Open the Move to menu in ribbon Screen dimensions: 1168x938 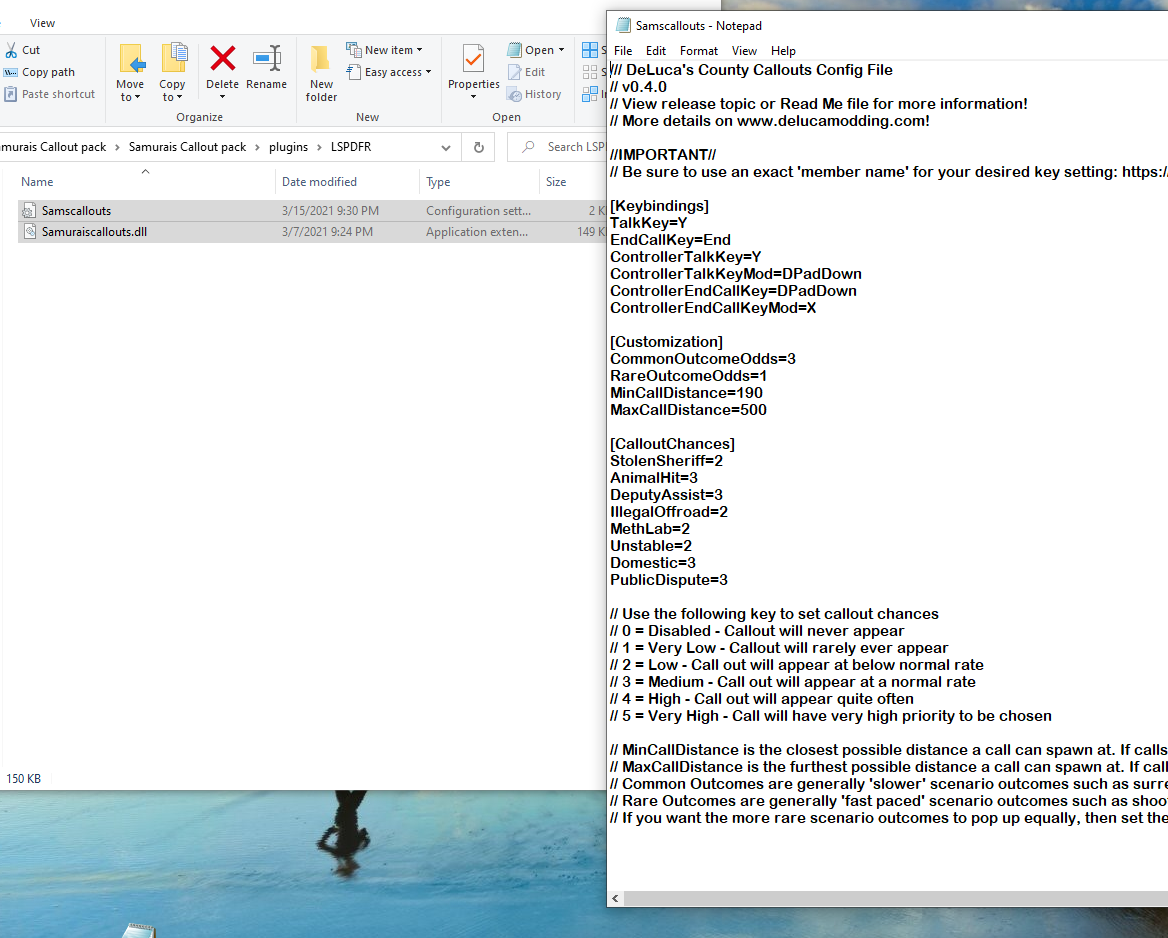click(x=130, y=72)
